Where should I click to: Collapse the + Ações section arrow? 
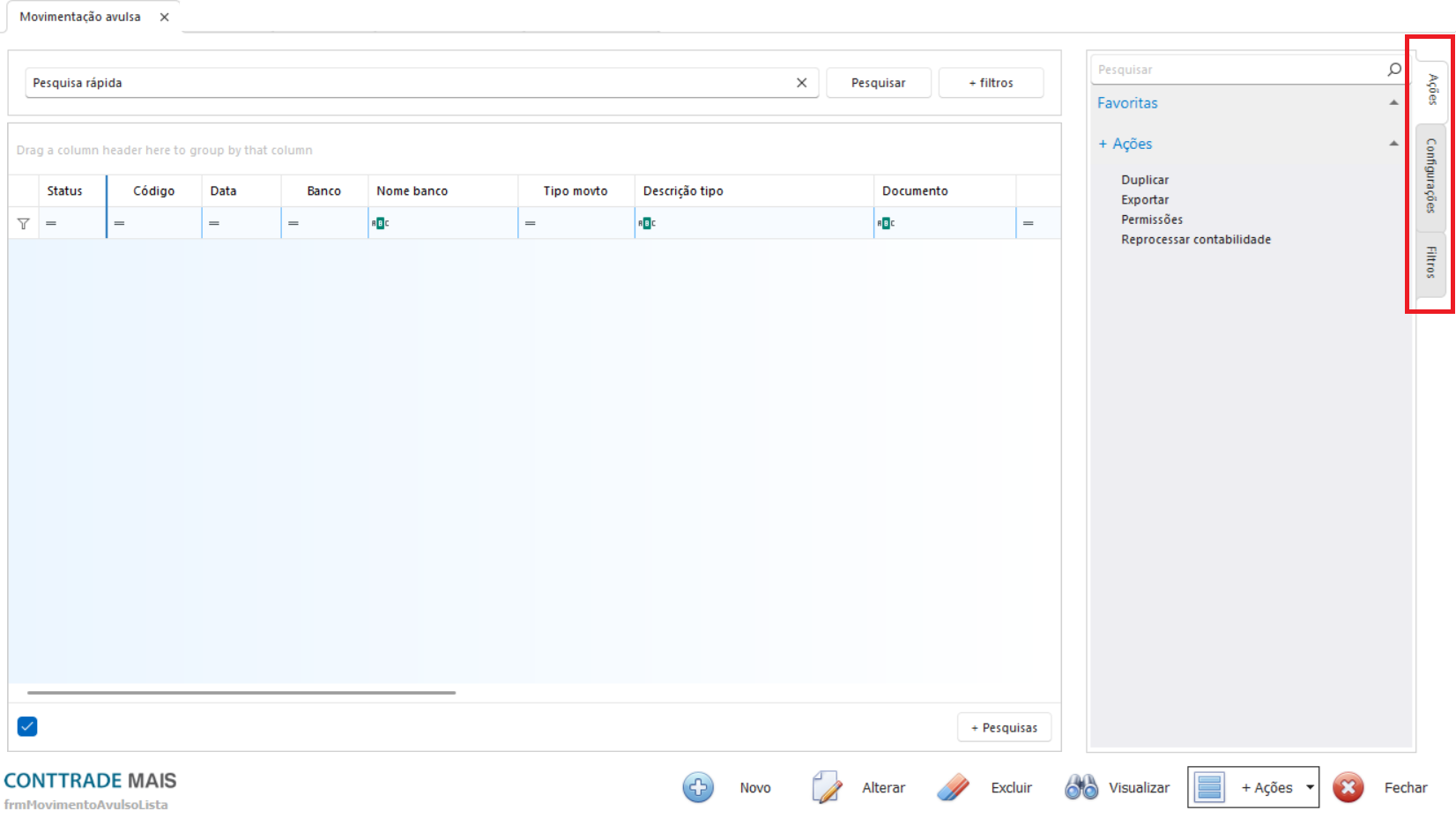1393,144
